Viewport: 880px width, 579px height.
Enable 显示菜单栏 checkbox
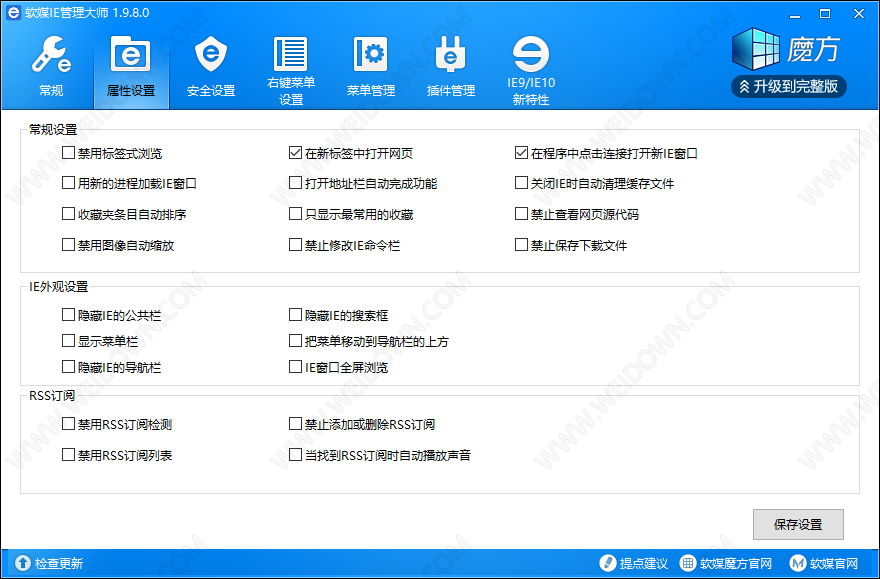(68, 341)
